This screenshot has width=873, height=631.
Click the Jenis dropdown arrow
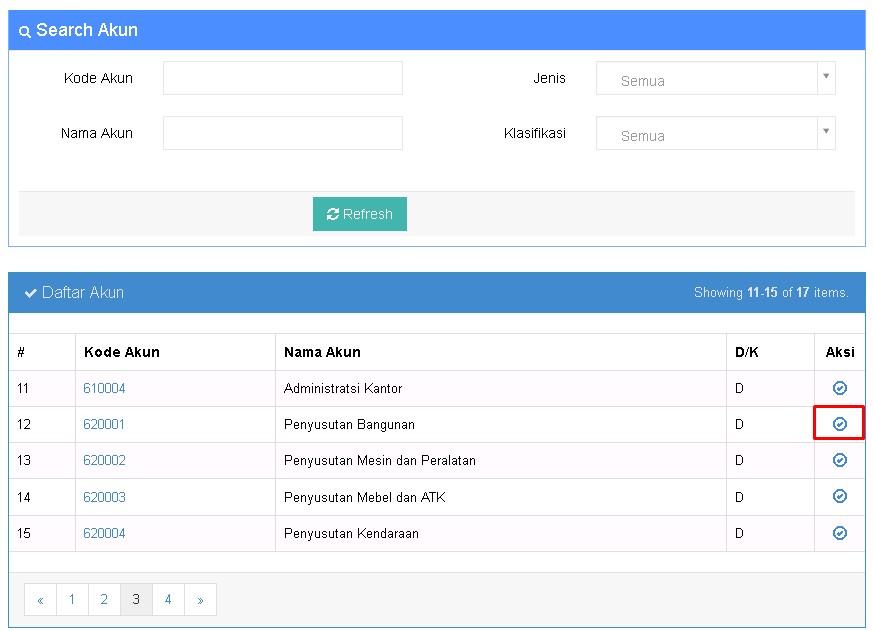(x=825, y=77)
